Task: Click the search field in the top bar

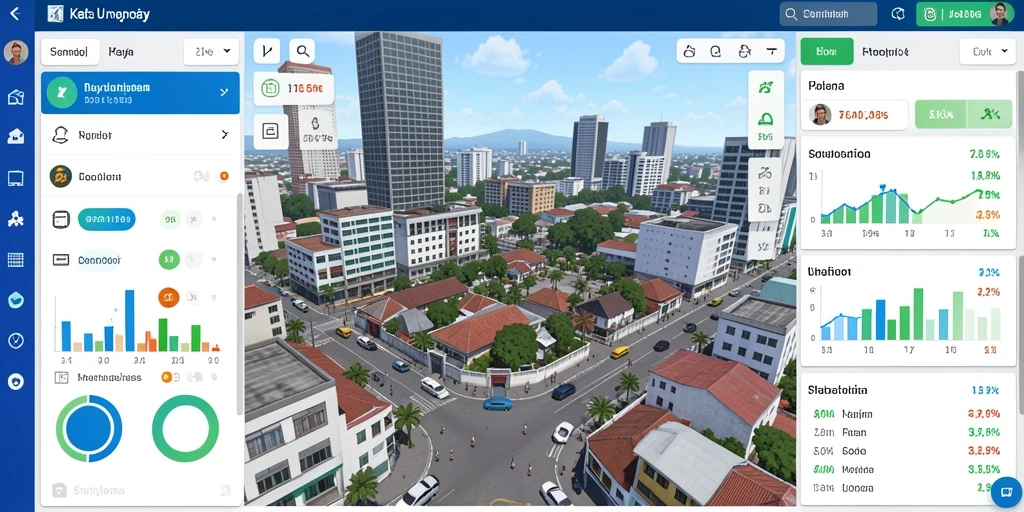Action: 828,14
